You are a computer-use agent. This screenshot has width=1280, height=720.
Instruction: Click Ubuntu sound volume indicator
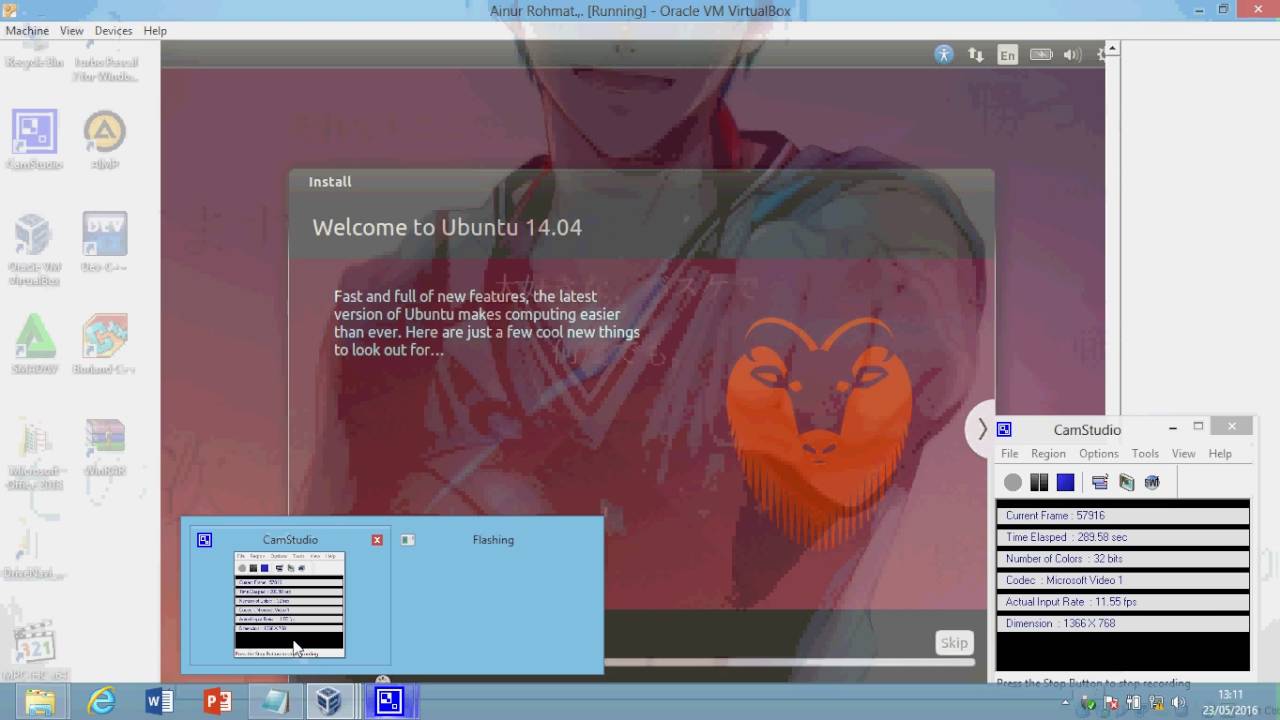(1072, 55)
